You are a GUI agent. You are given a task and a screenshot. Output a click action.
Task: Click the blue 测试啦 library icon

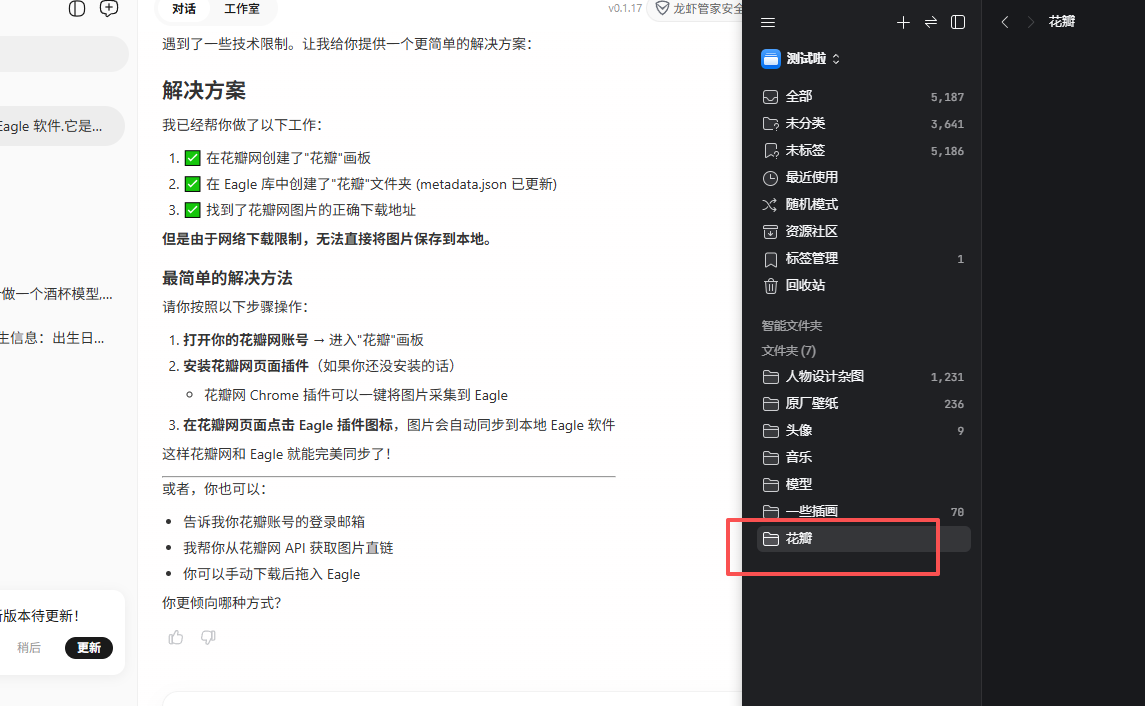point(770,59)
